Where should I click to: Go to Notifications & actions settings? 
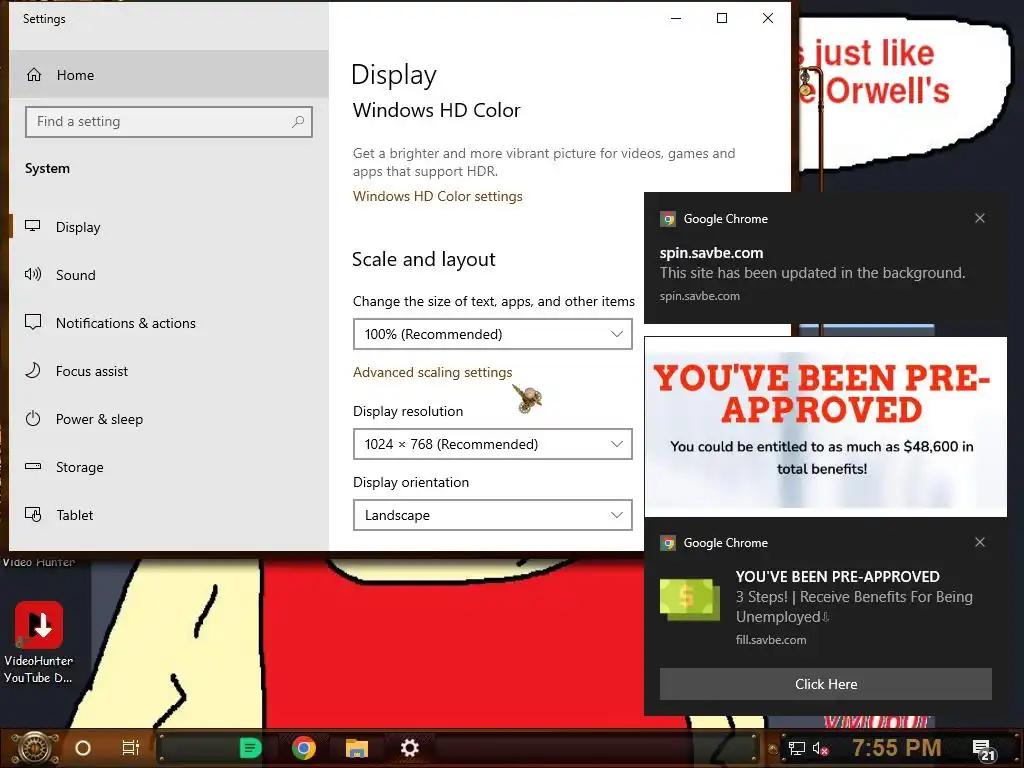coord(168,323)
